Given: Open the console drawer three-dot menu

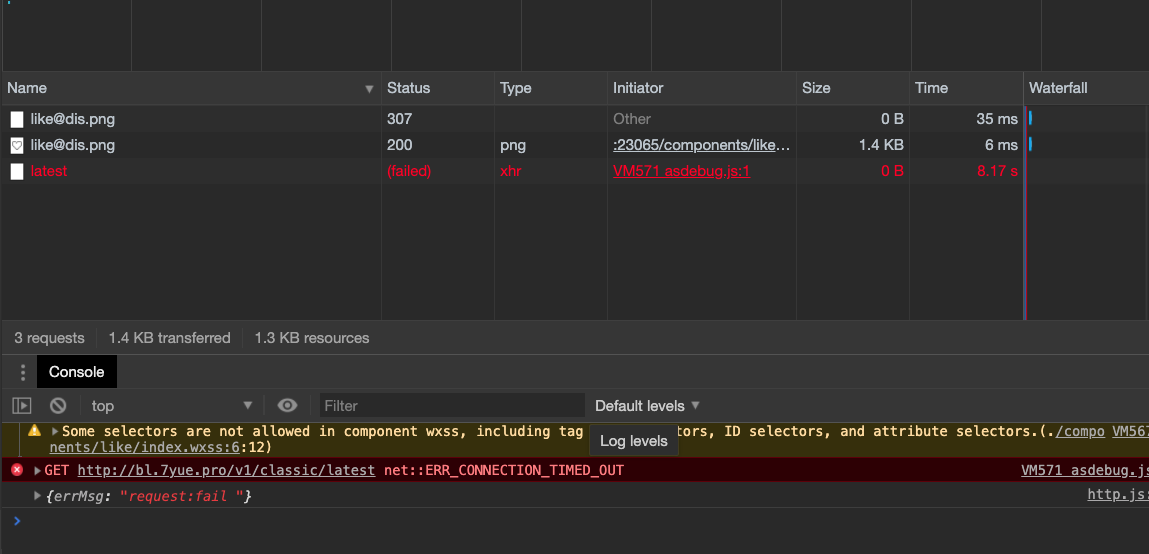Looking at the screenshot, I should coord(23,372).
